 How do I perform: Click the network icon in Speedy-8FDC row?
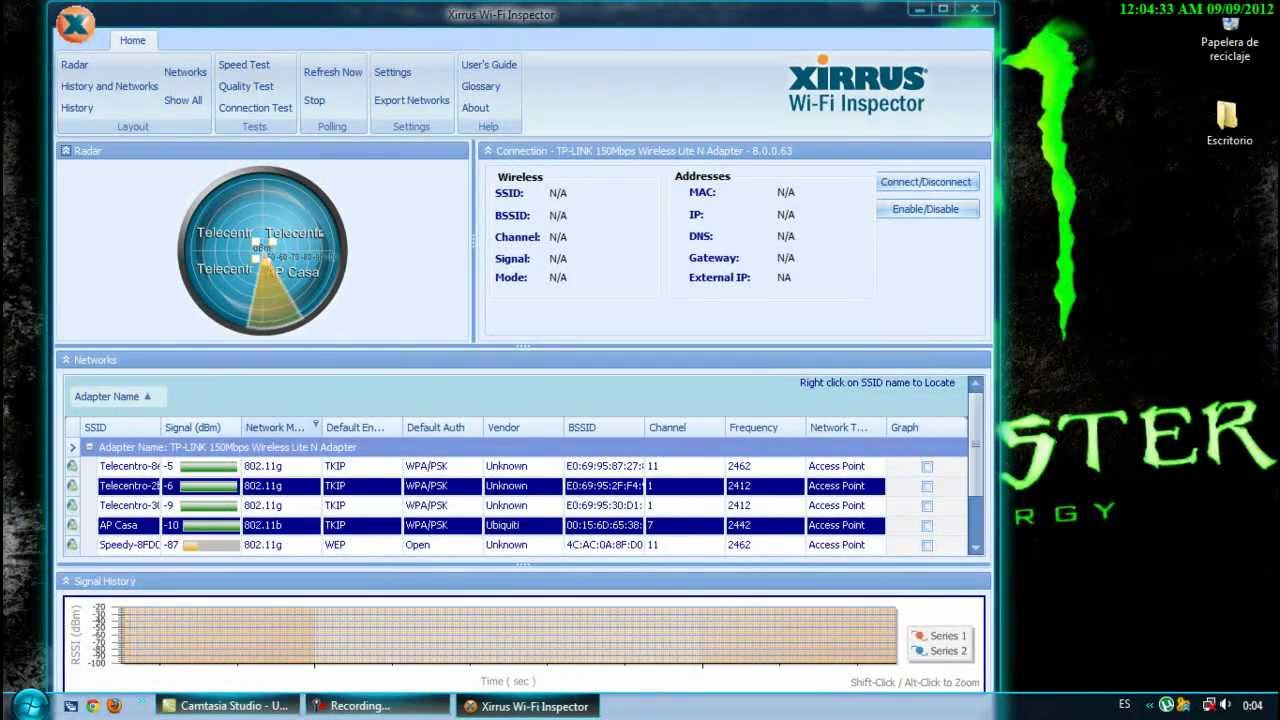tap(72, 545)
